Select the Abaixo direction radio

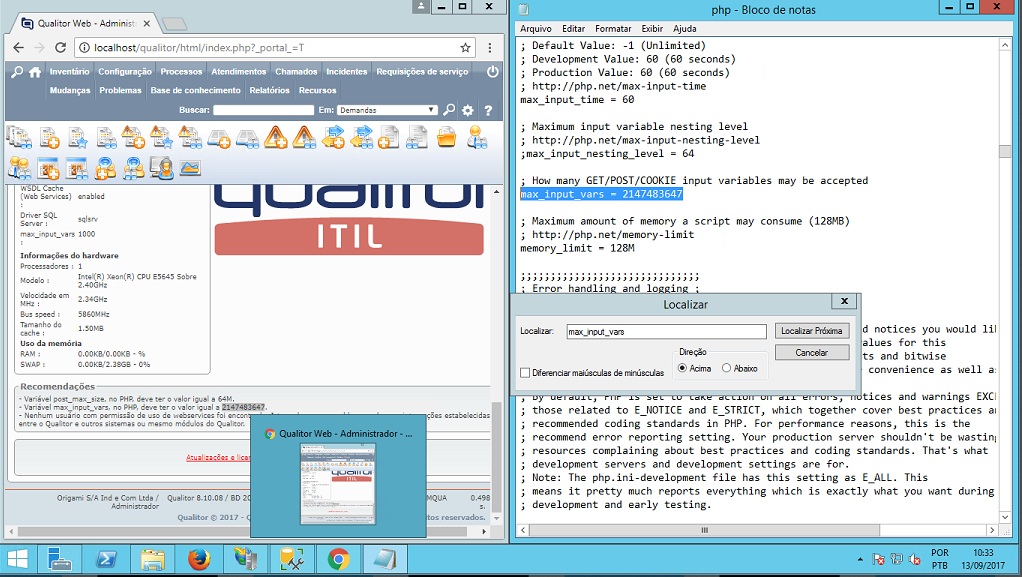726,368
